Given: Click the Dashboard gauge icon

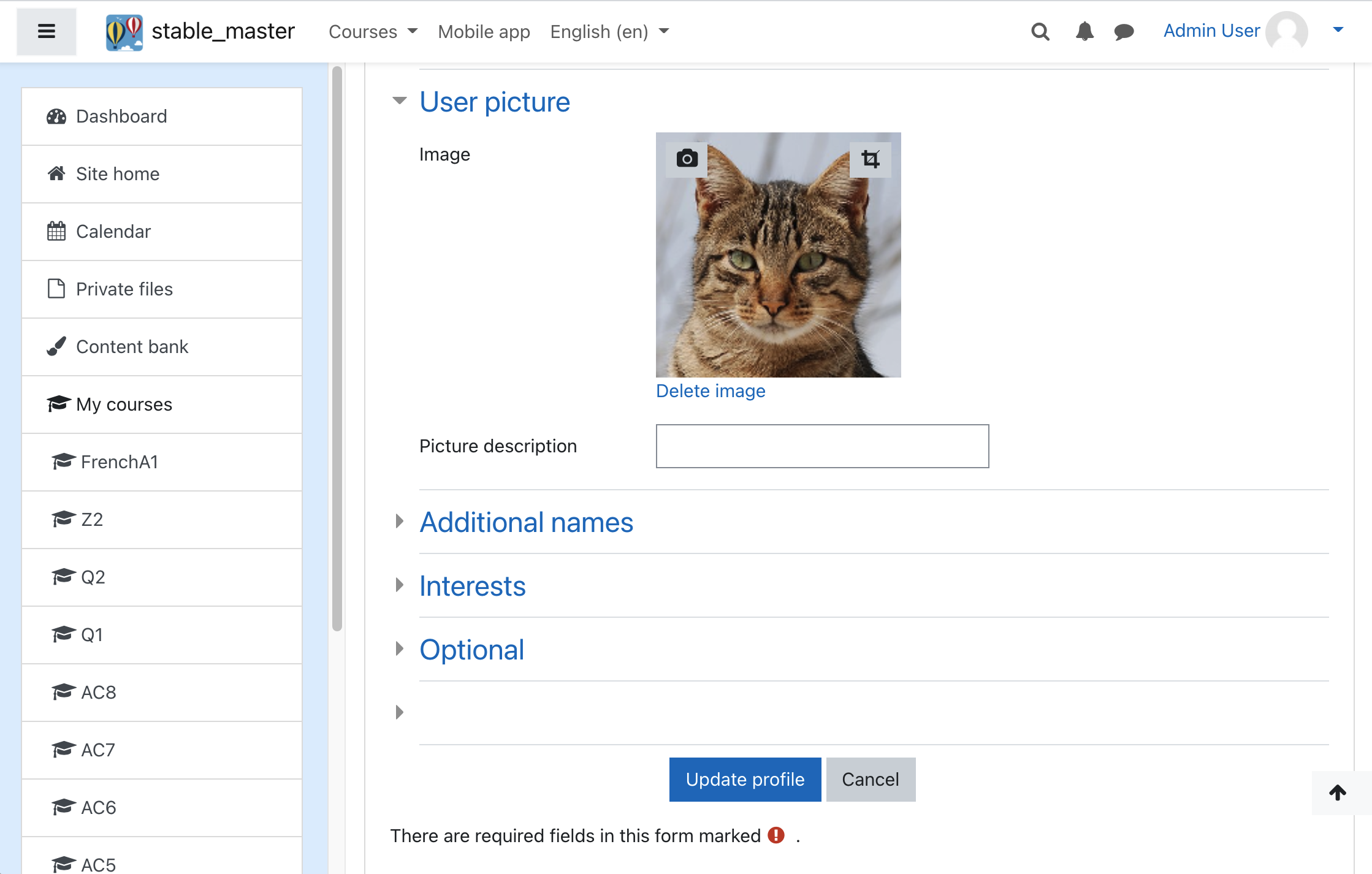Looking at the screenshot, I should click(56, 116).
